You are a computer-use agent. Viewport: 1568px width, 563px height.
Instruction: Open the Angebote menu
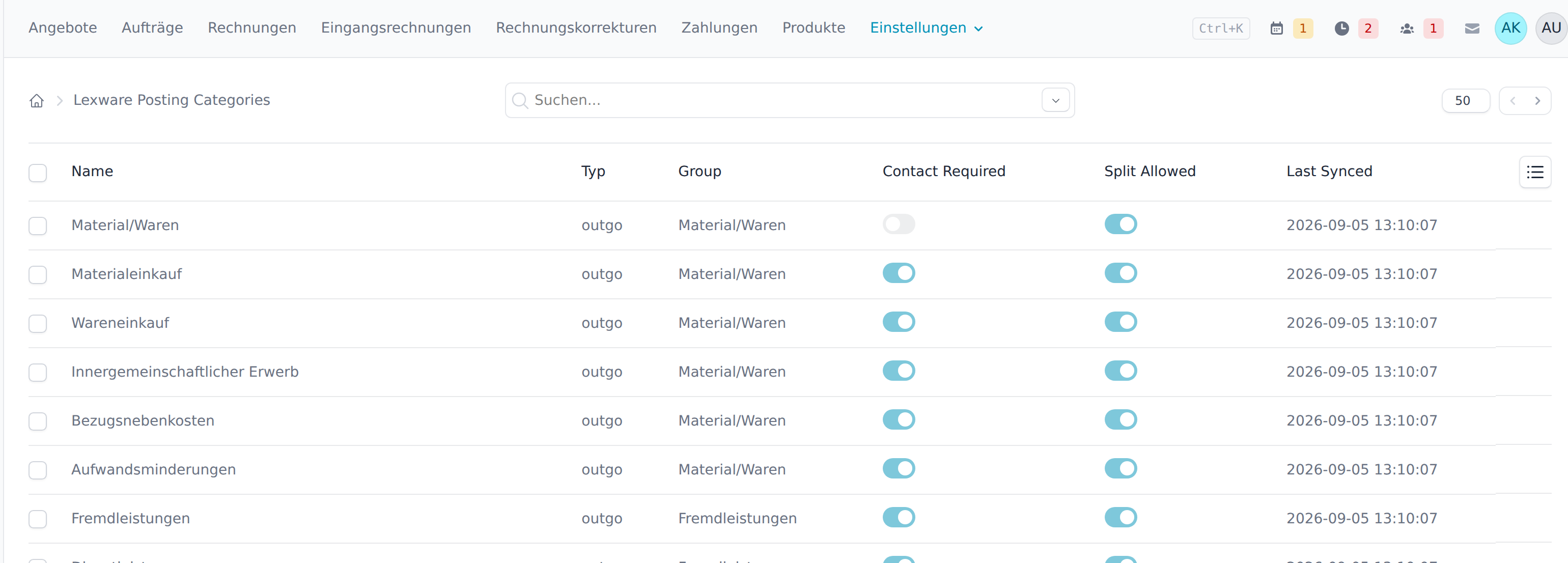coord(63,28)
